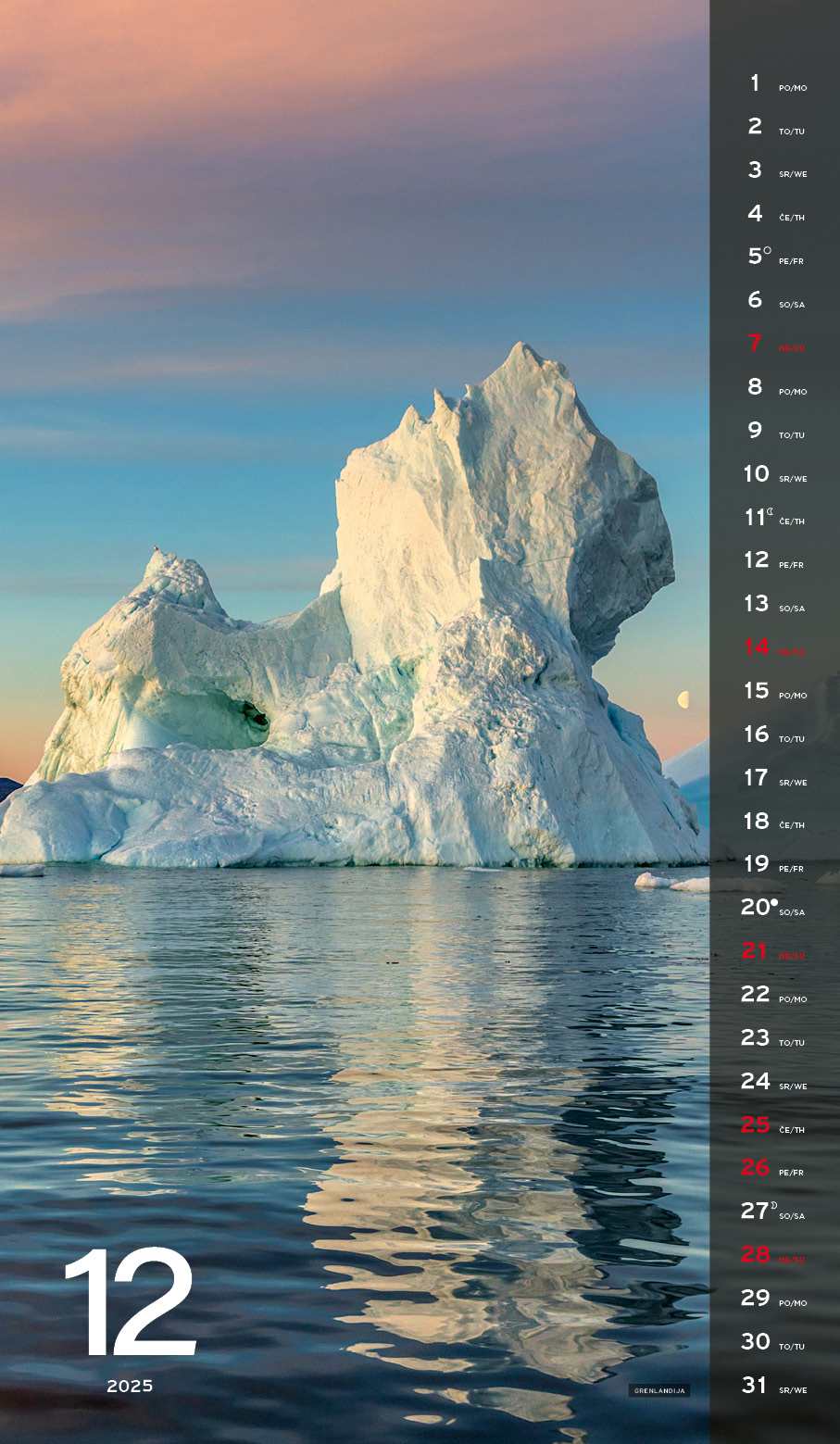Click the PO/MO weekday label next to 15
The width and height of the screenshot is (840, 1444).
[x=793, y=696]
